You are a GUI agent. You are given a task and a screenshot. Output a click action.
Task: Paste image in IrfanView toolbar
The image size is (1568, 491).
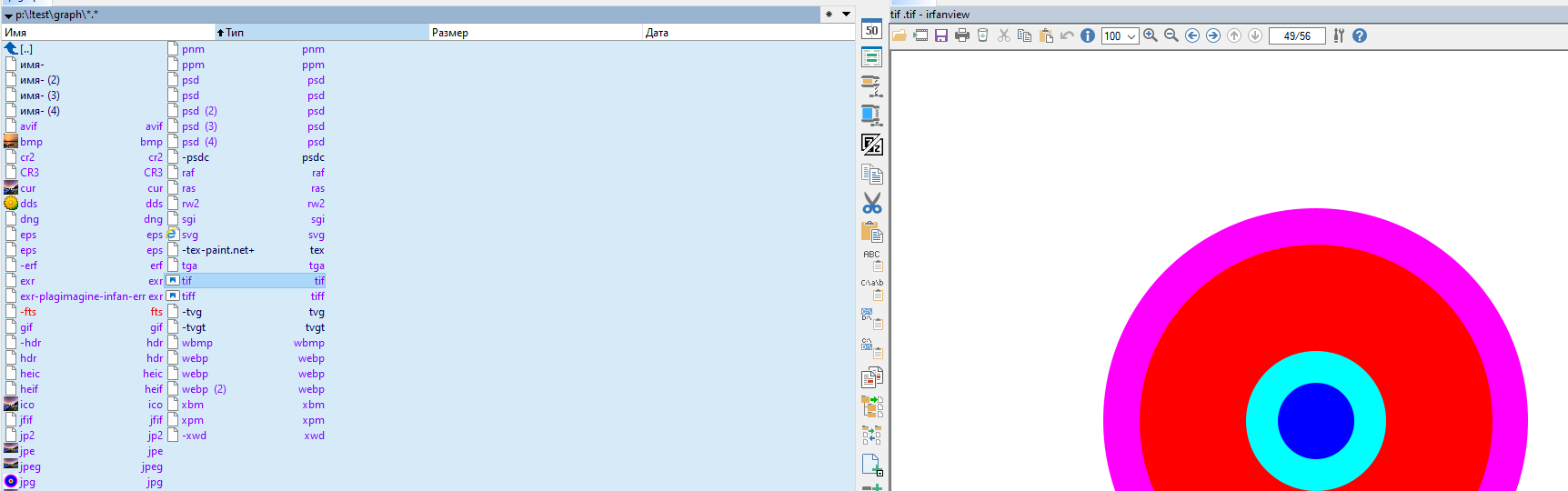(1046, 35)
